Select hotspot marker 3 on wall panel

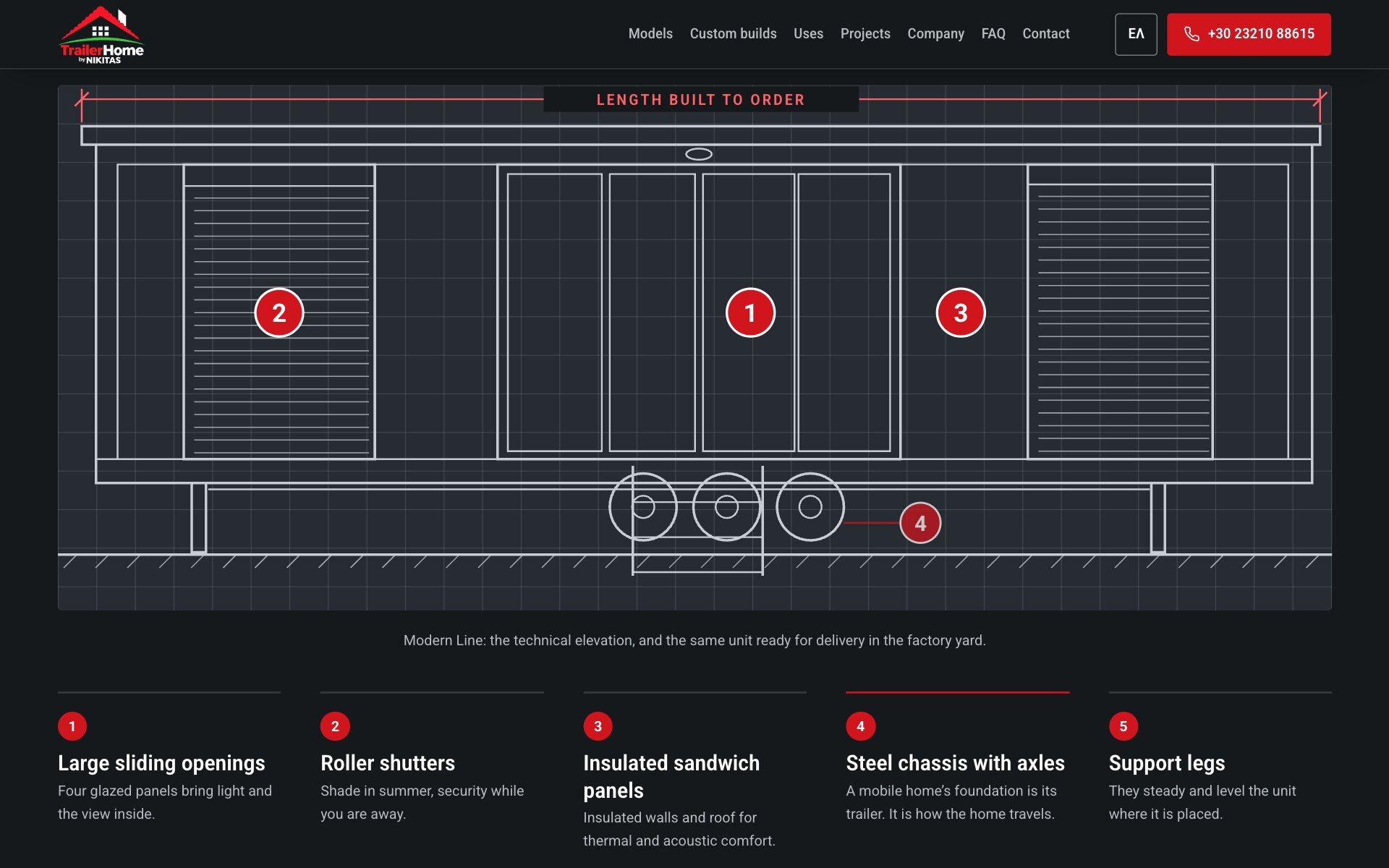[961, 313]
